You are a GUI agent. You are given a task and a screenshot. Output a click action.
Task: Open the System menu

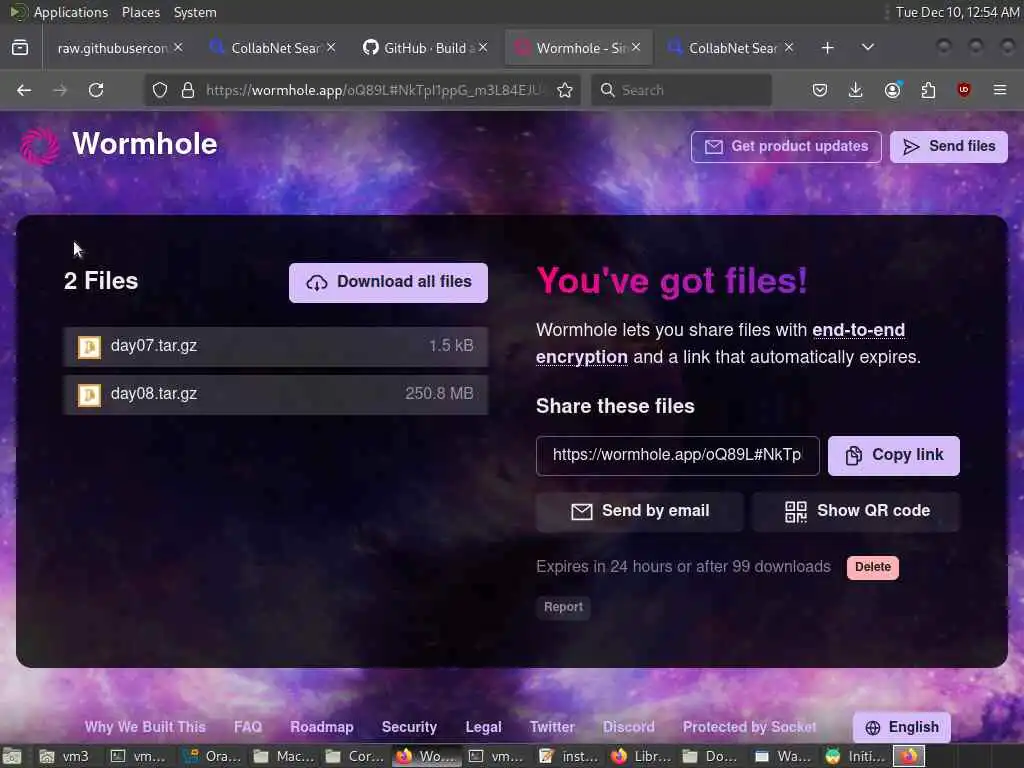195,12
